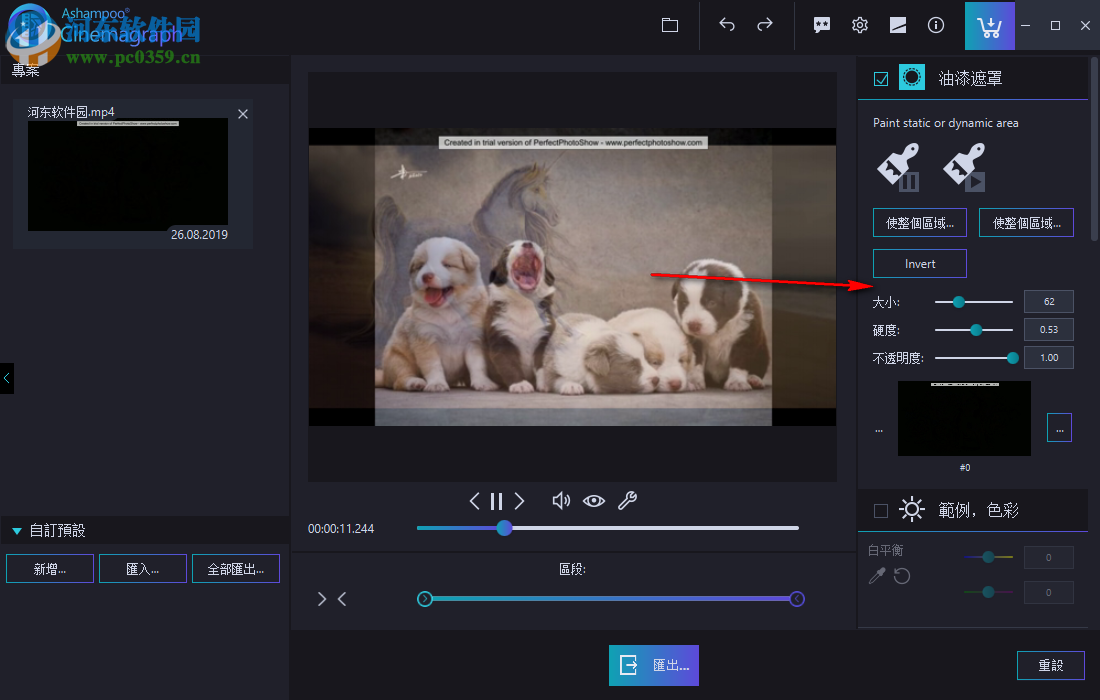This screenshot has height=700, width=1100.
Task: Open the shopping cart purchase button
Action: coord(989,26)
